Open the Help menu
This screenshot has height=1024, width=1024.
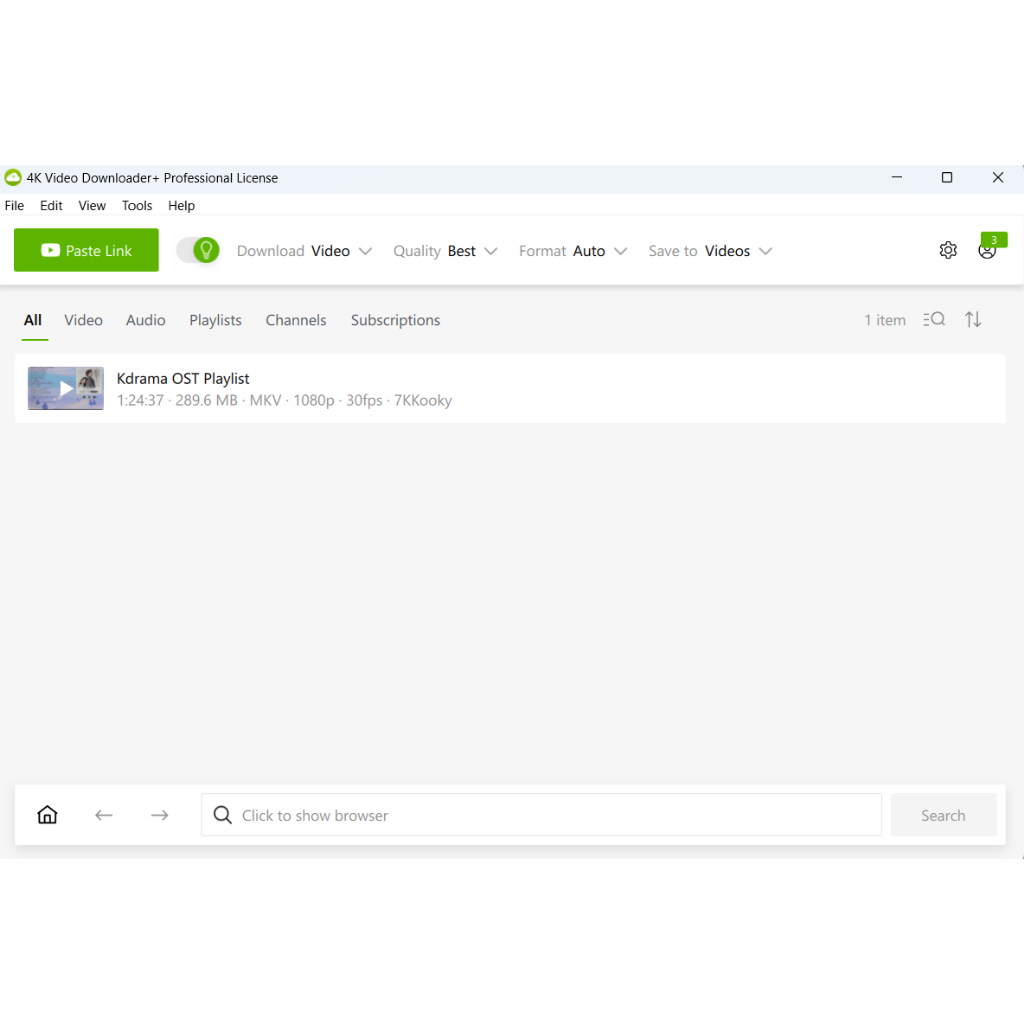pos(182,205)
